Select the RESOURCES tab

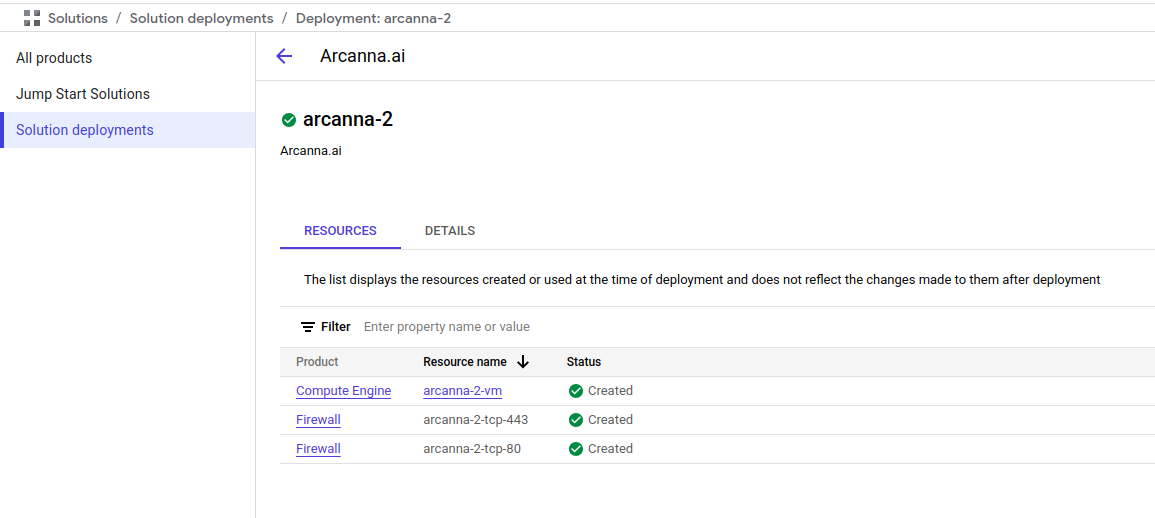coord(340,231)
